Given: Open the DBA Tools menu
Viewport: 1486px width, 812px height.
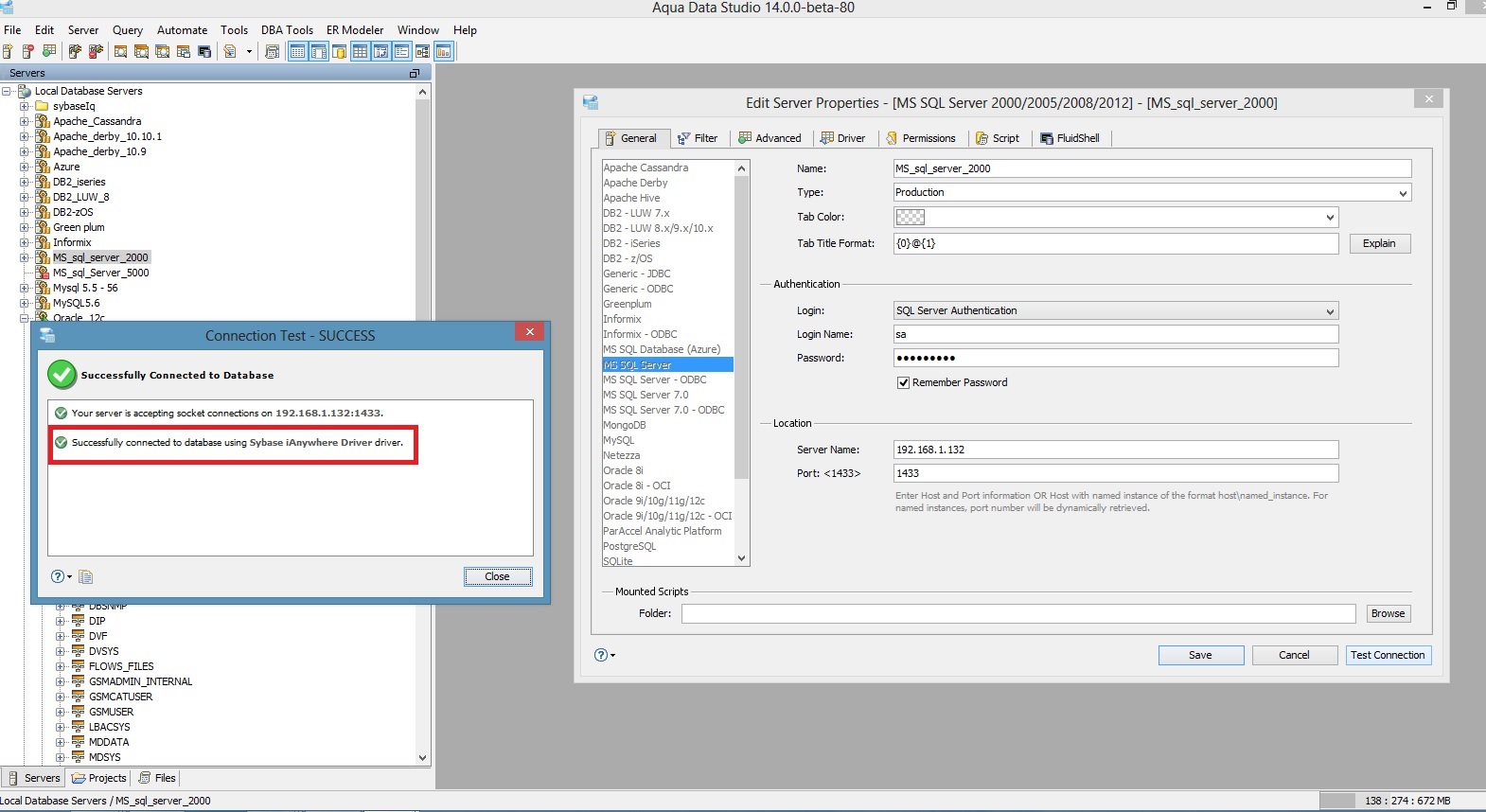Looking at the screenshot, I should [287, 30].
